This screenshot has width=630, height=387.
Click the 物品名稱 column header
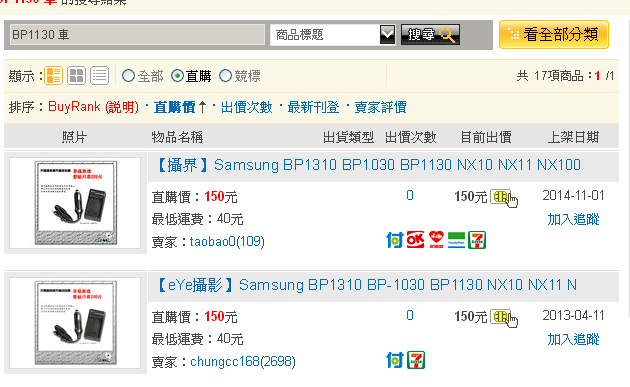click(x=177, y=137)
